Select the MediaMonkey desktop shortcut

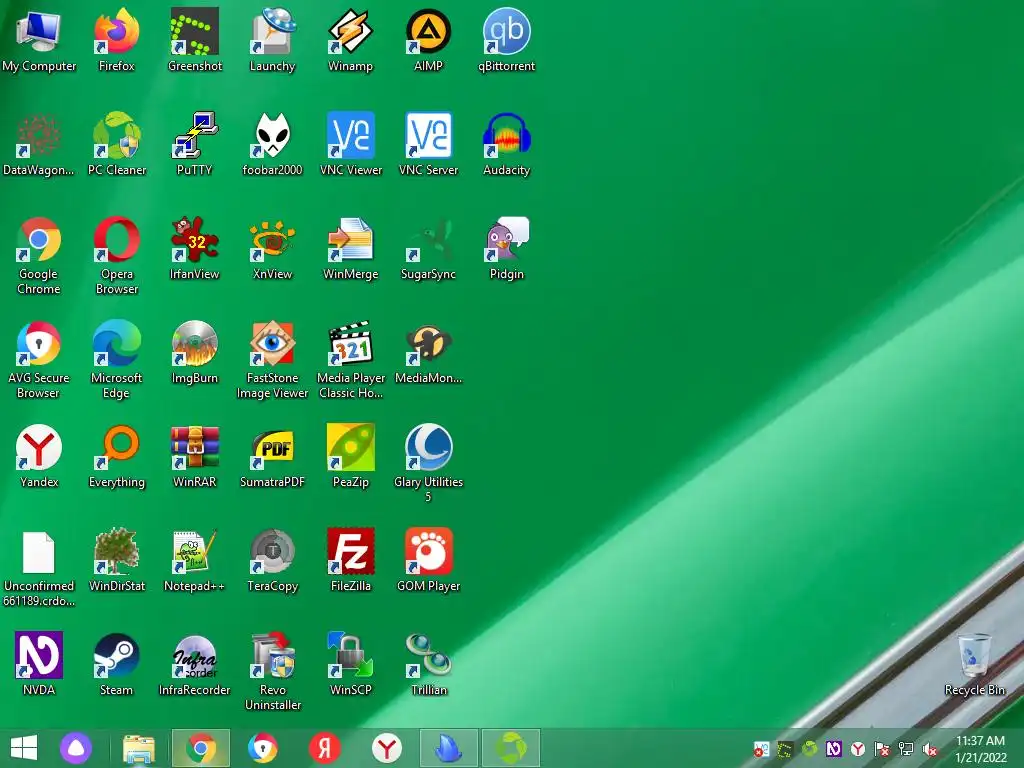tap(428, 352)
